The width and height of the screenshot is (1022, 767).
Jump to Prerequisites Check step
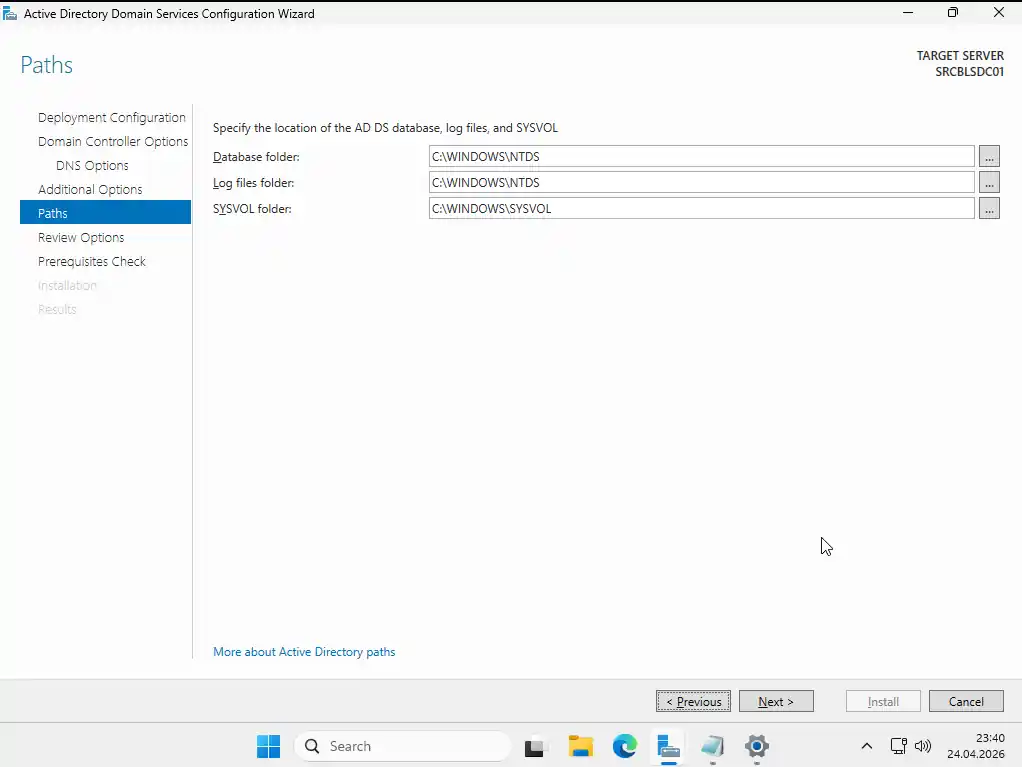[92, 261]
